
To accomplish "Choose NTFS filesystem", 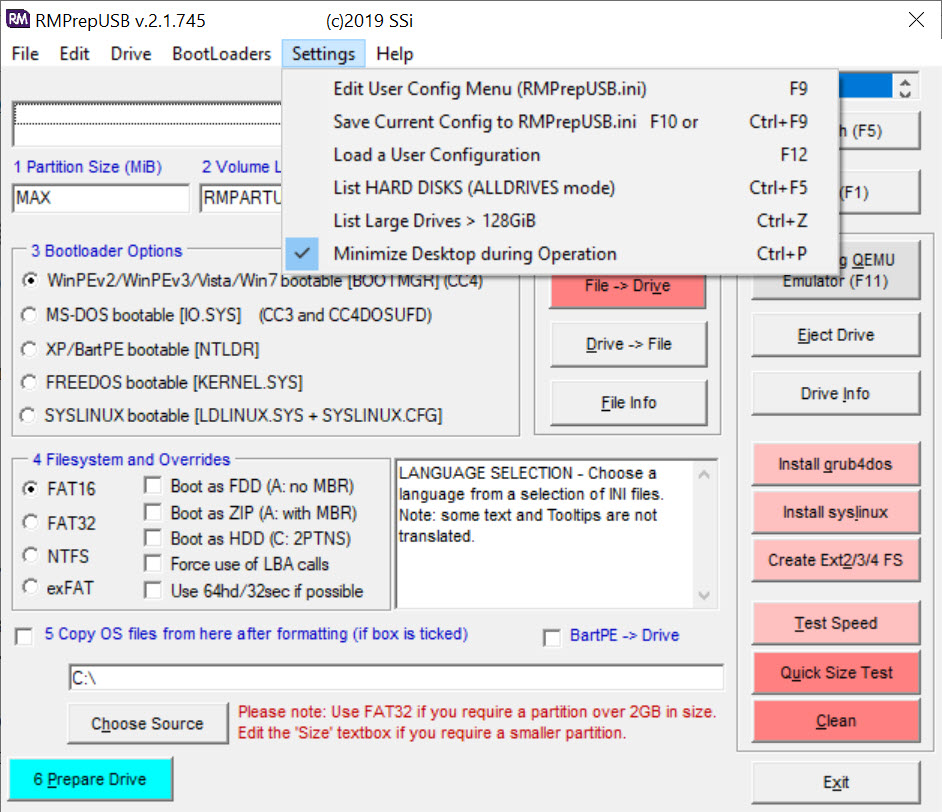I will point(30,556).
